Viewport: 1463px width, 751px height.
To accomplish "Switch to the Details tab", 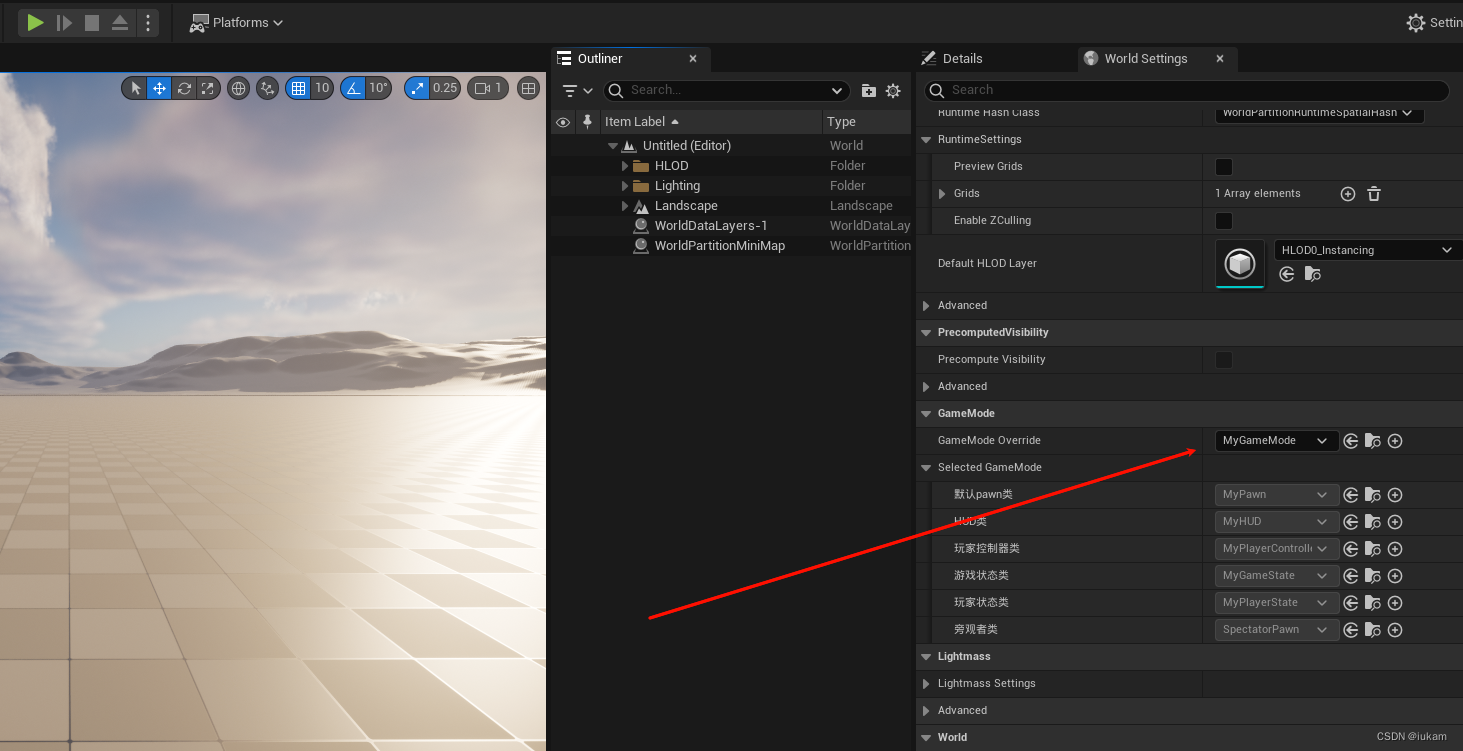I will [x=952, y=59].
